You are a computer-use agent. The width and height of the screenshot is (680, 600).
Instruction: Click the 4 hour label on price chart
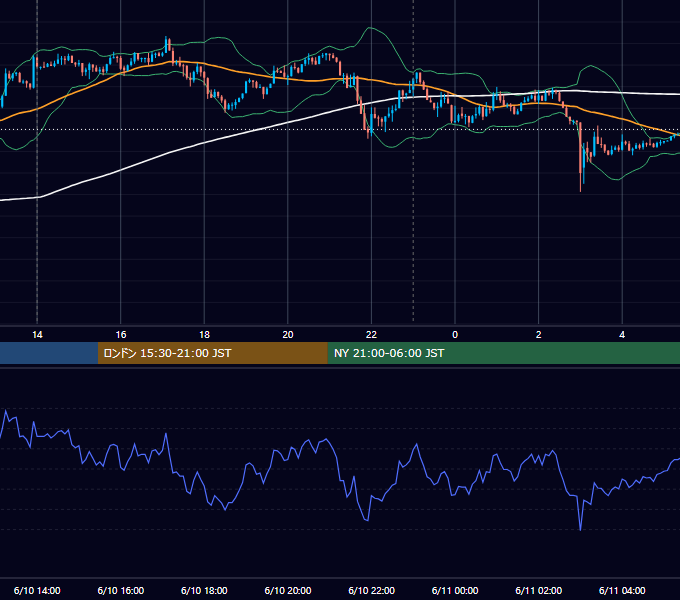coord(622,335)
